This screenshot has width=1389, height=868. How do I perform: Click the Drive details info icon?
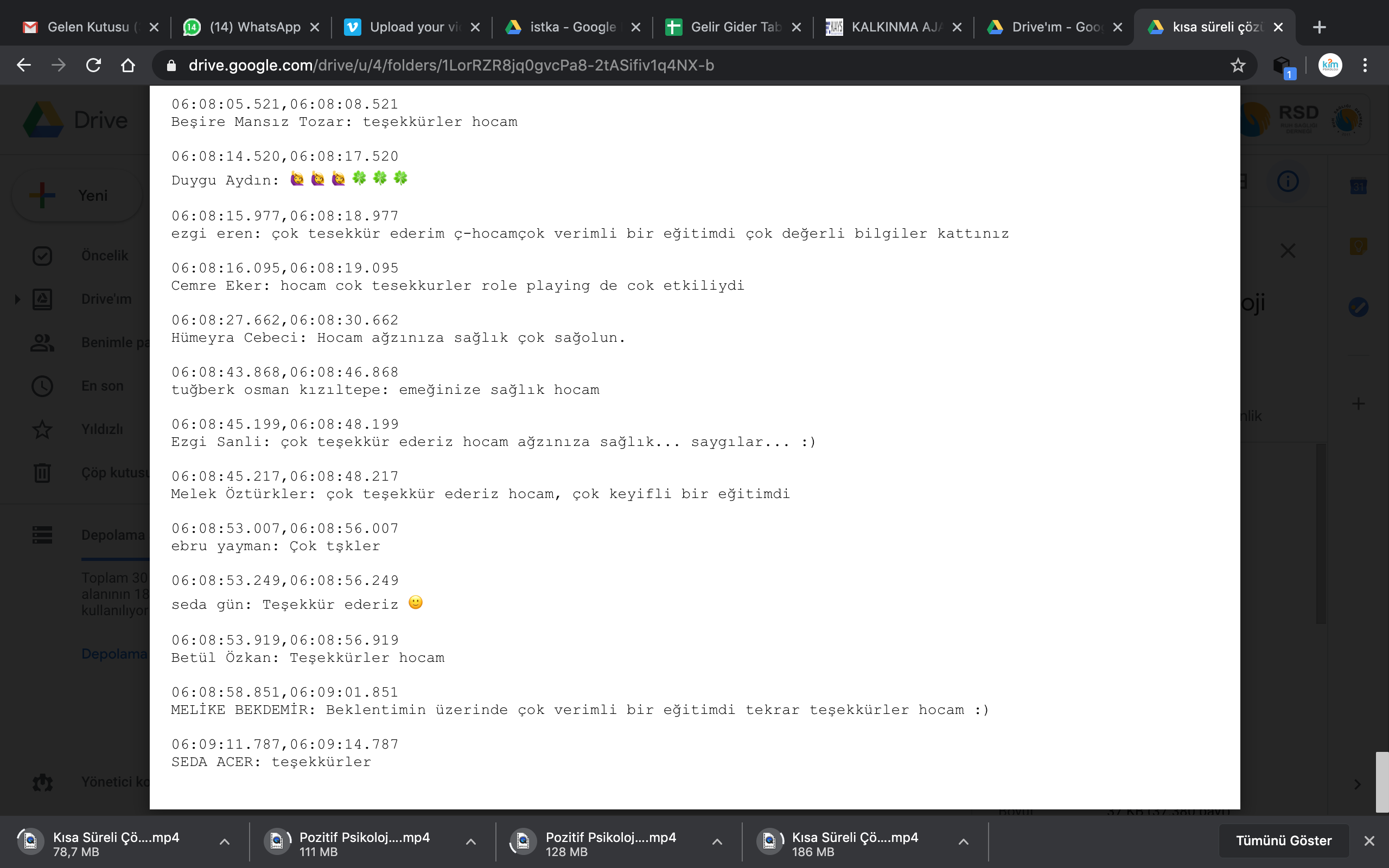pyautogui.click(x=1288, y=181)
